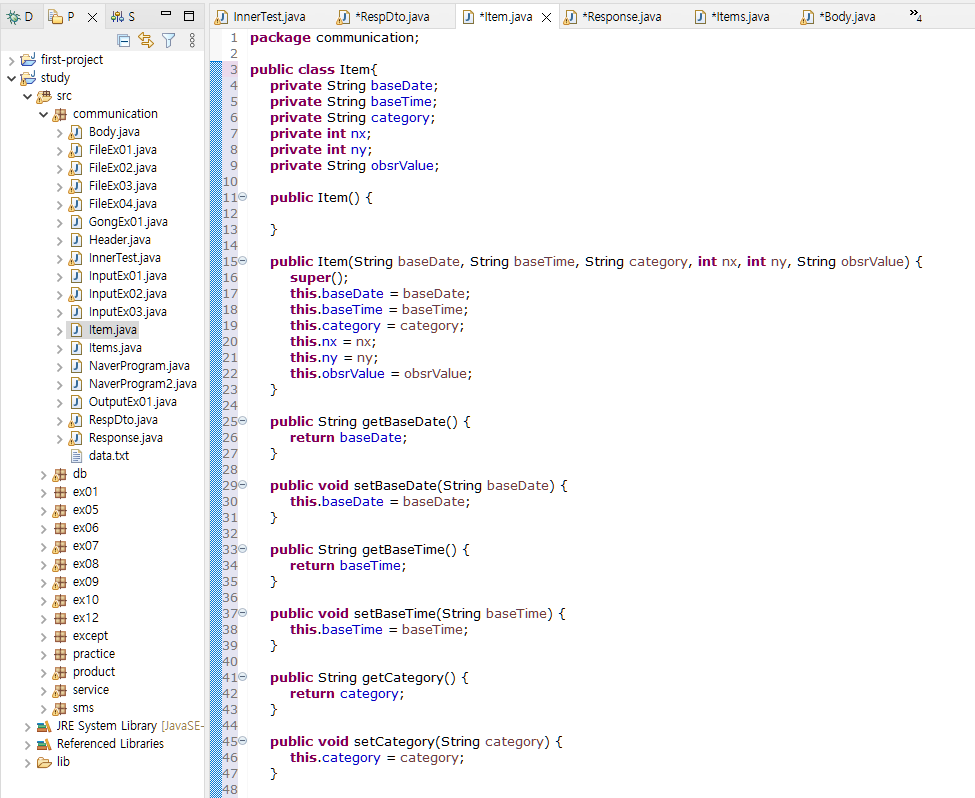Switch to the S view tab
975x798 pixels.
tap(122, 17)
